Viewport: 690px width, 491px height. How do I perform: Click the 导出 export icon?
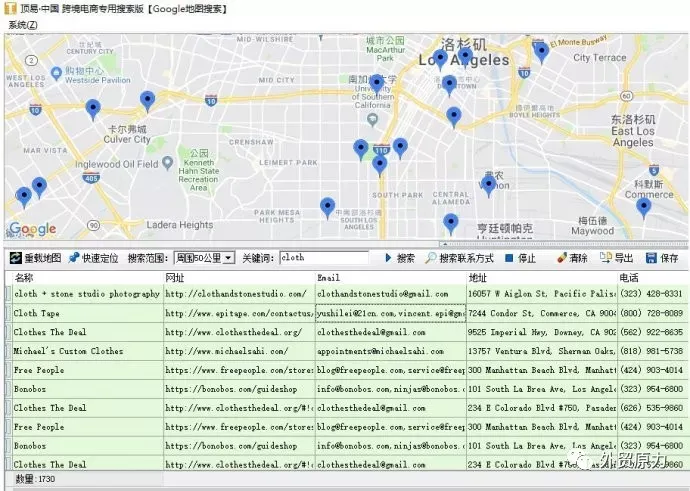pos(606,258)
